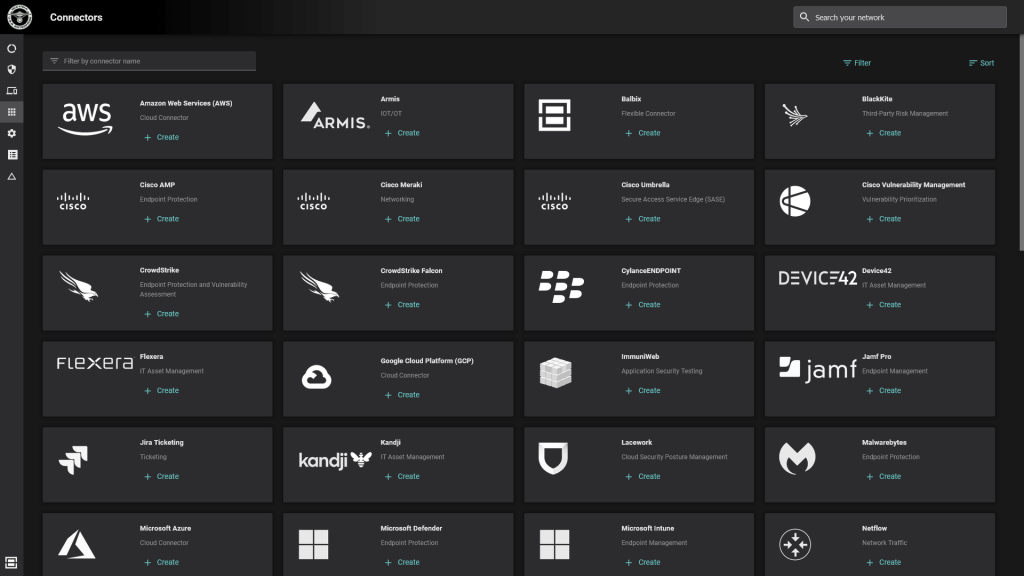Focus the Filter by connector name field
The height and width of the screenshot is (576, 1024).
click(x=149, y=61)
